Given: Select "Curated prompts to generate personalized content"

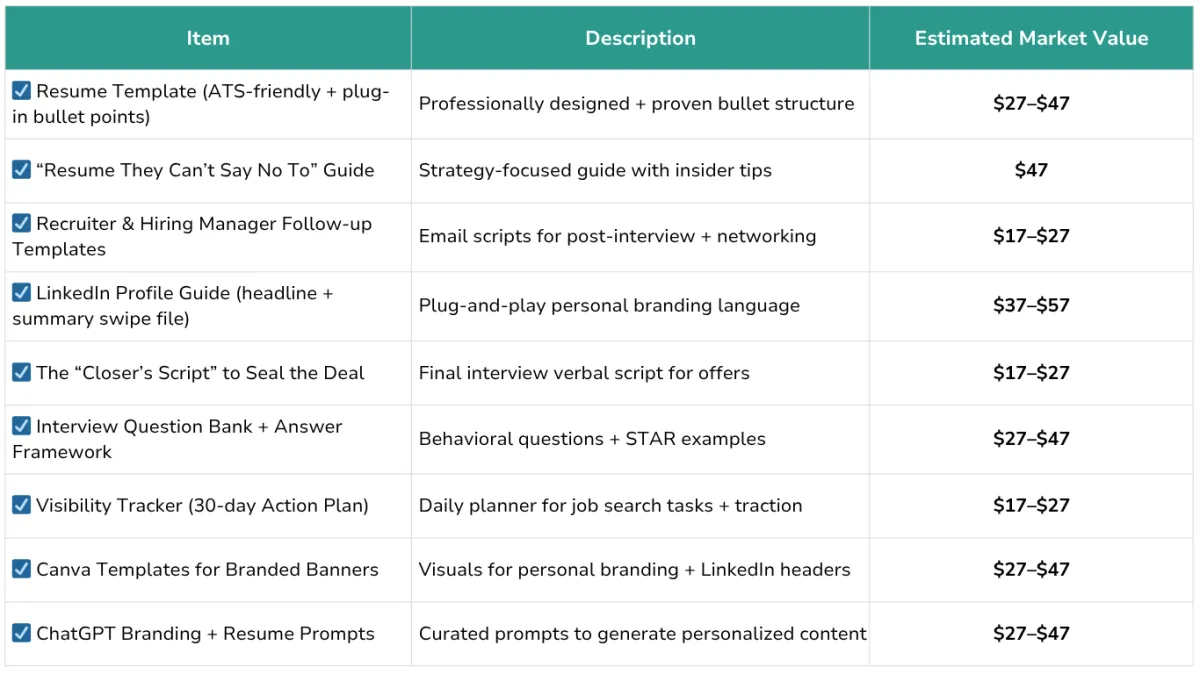Looking at the screenshot, I should 643,633.
